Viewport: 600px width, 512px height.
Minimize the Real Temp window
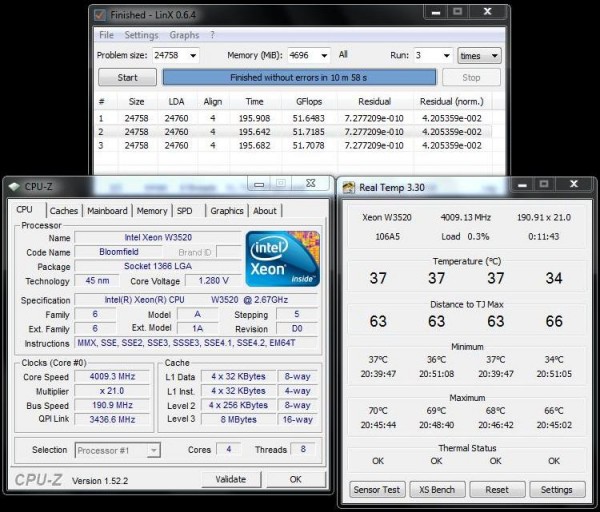[523, 184]
